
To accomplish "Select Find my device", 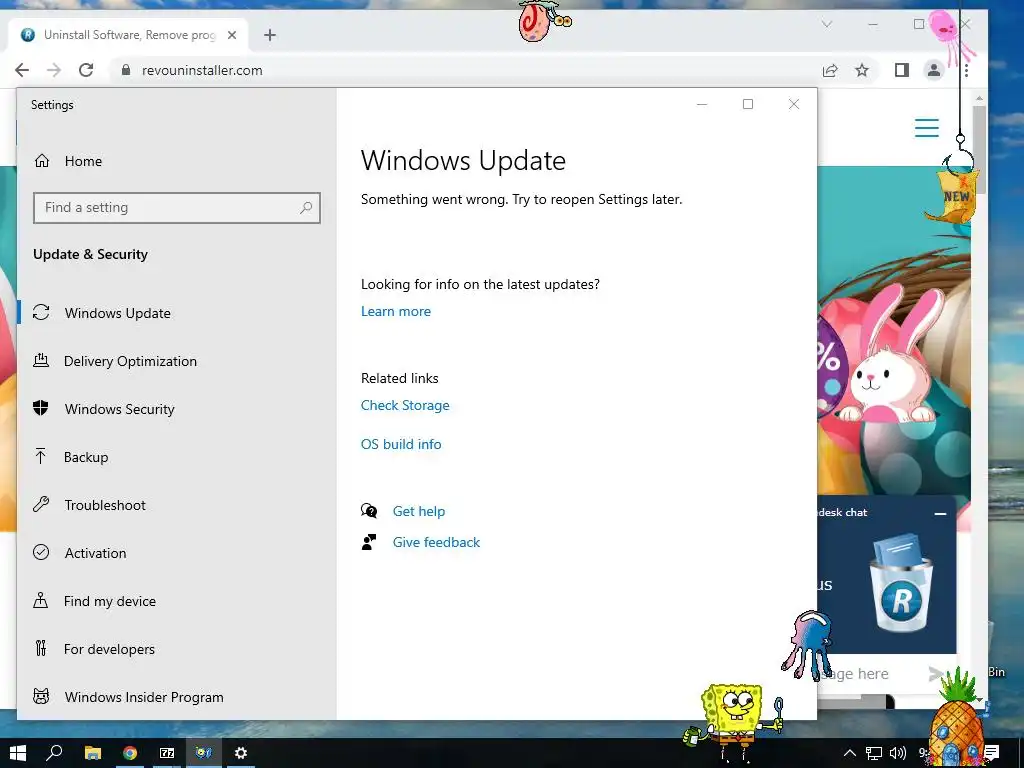I will point(110,601).
